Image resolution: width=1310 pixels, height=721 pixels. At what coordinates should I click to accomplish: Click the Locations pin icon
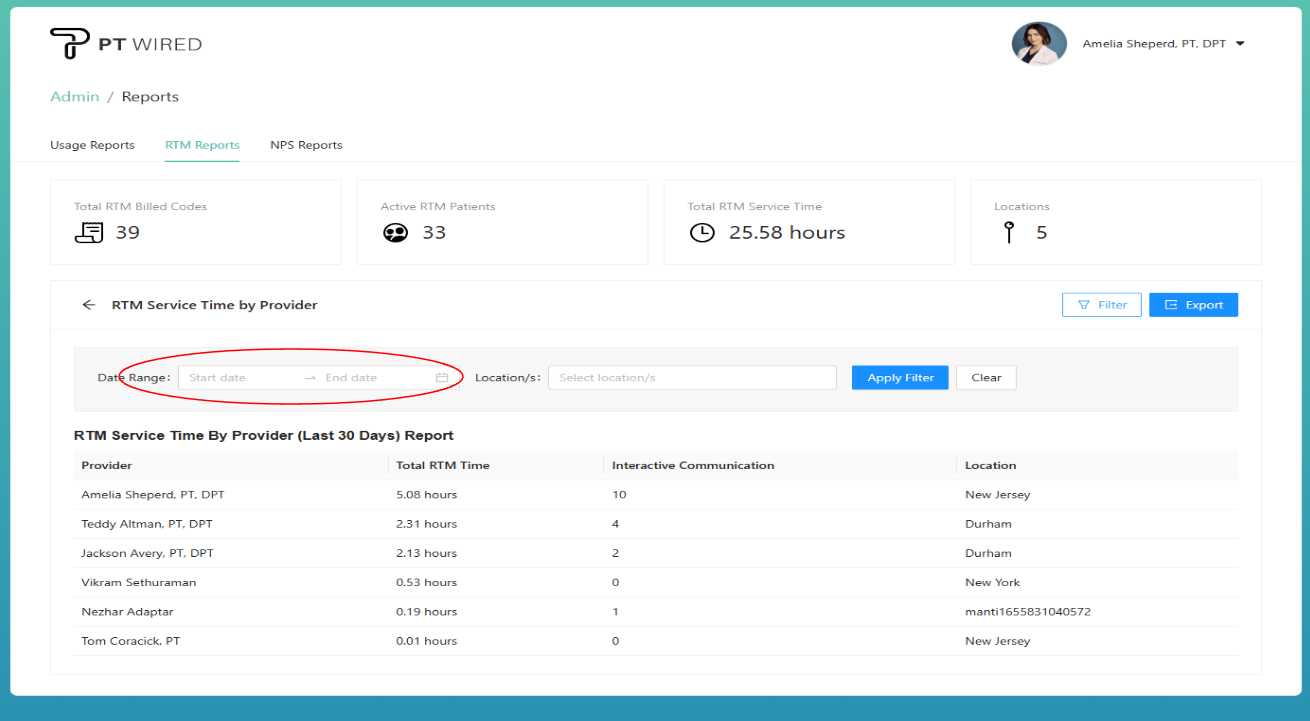point(1009,233)
